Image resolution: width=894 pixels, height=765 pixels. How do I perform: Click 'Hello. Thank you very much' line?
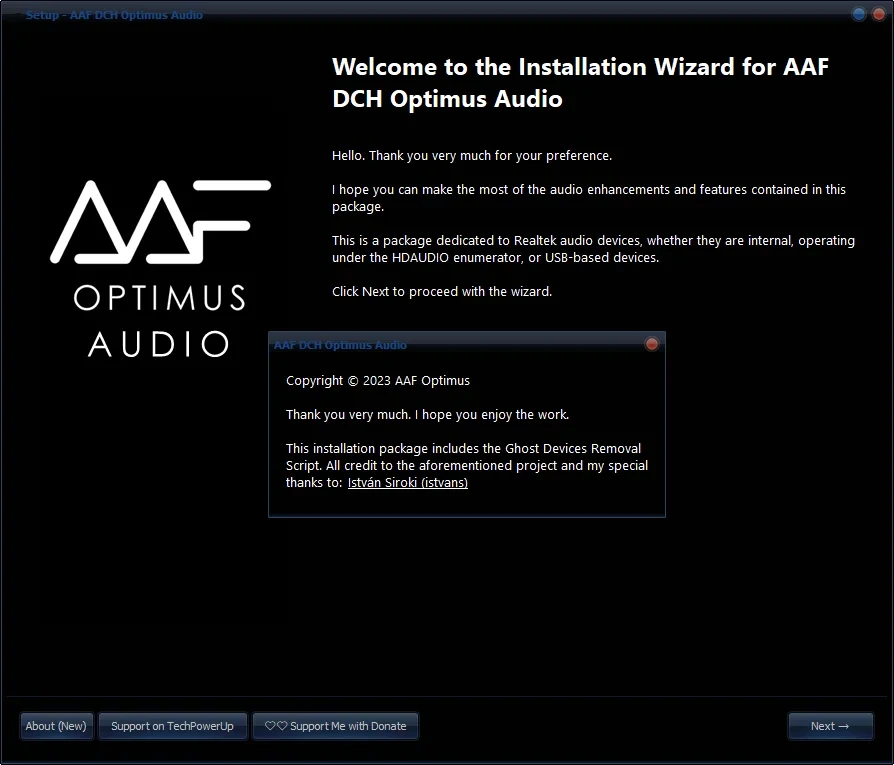[x=472, y=156]
